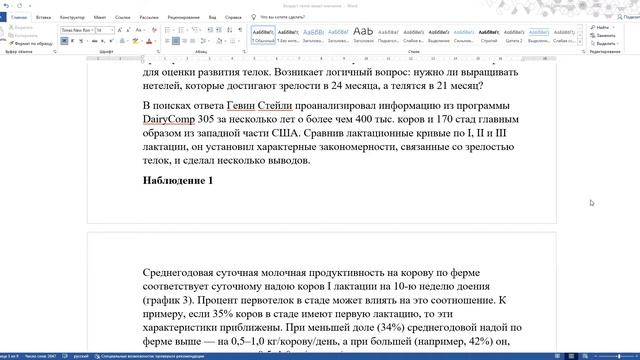Open the Рассылки (Mailings) tab
This screenshot has width=640, height=360.
(x=149, y=18)
